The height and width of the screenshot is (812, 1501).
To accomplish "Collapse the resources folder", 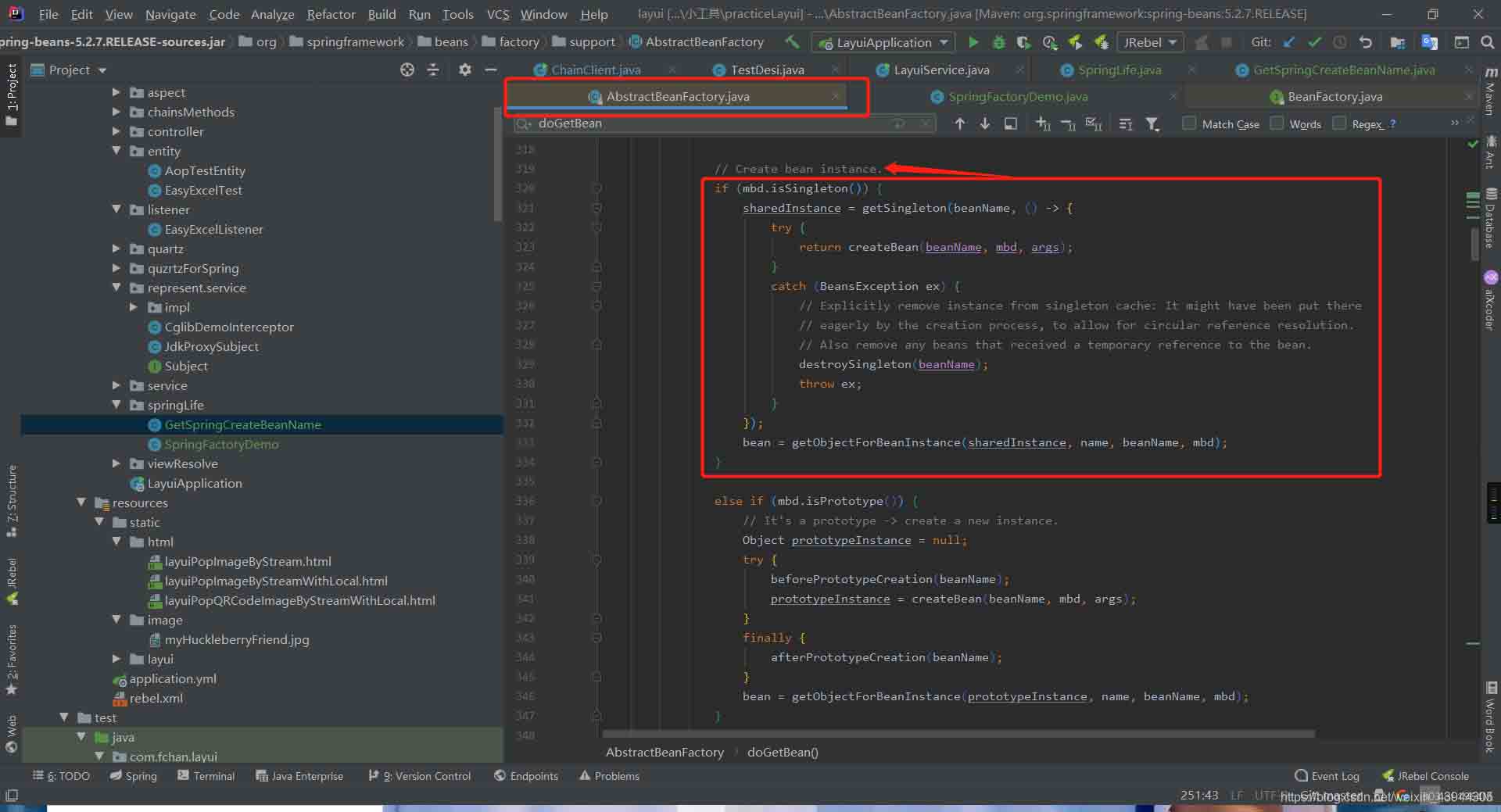I will (x=81, y=503).
